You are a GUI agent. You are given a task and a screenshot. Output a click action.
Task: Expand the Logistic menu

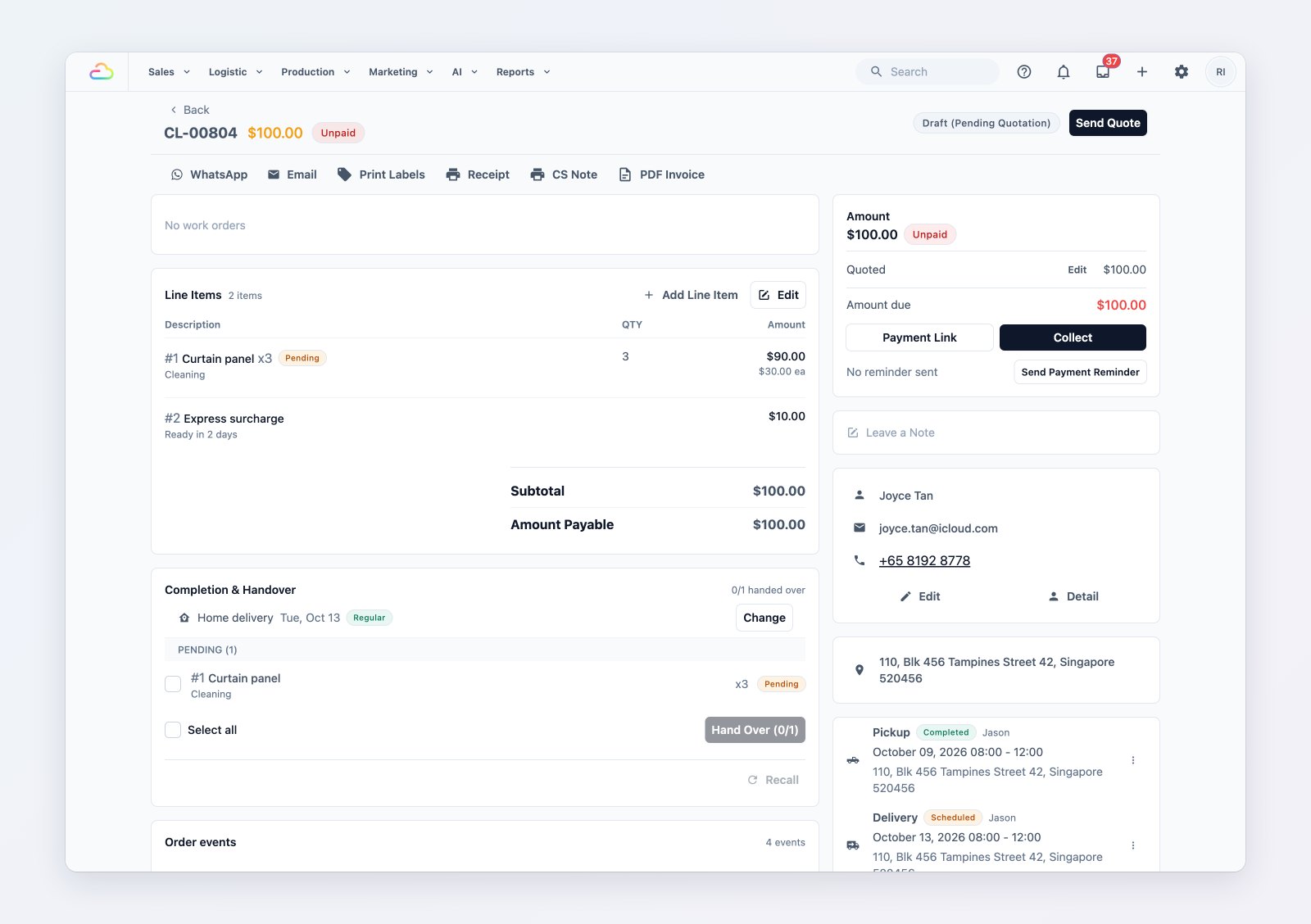(236, 72)
